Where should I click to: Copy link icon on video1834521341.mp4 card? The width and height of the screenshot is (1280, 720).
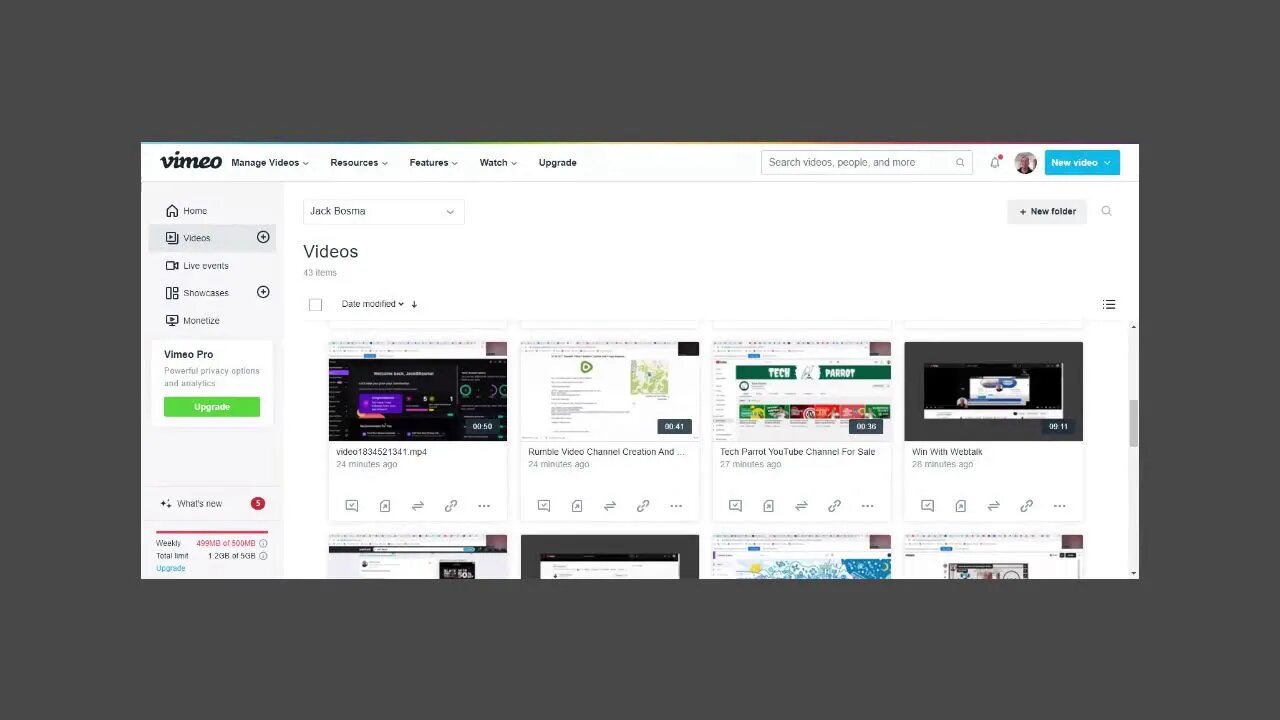(x=451, y=506)
